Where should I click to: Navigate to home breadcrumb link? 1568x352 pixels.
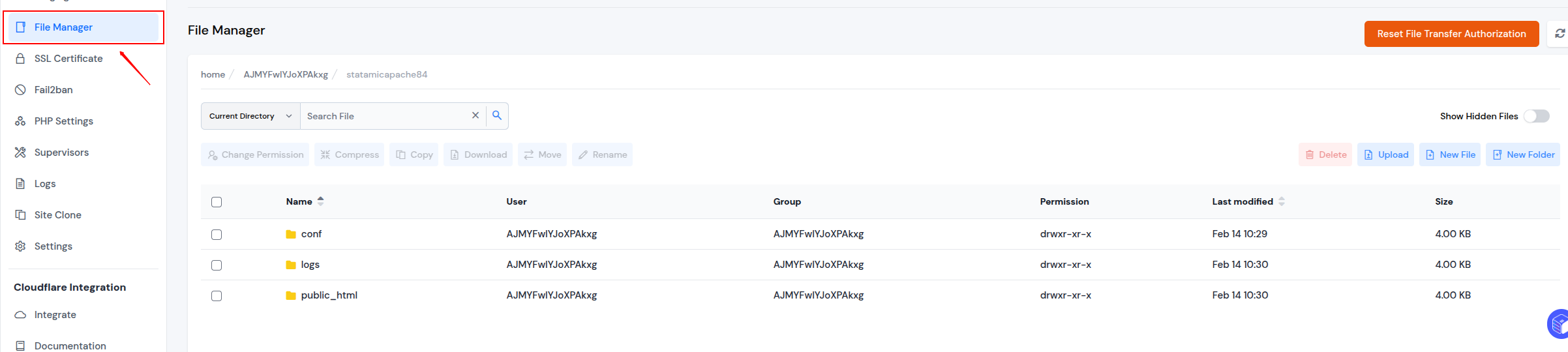pyautogui.click(x=213, y=74)
